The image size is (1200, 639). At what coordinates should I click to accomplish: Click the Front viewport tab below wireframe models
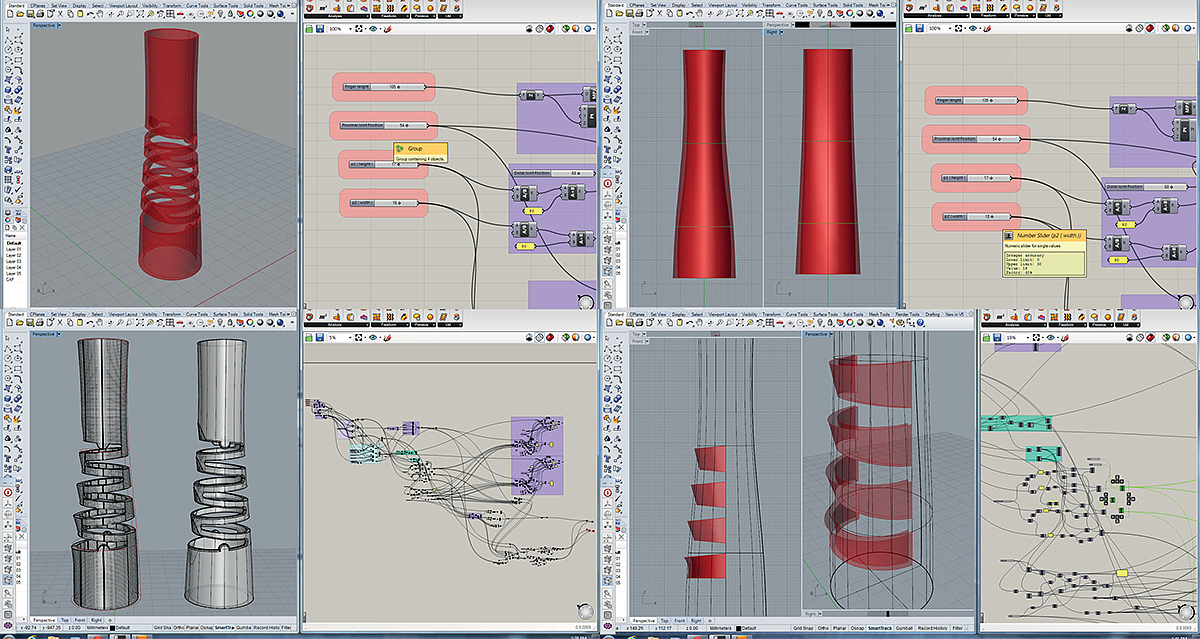(78, 620)
